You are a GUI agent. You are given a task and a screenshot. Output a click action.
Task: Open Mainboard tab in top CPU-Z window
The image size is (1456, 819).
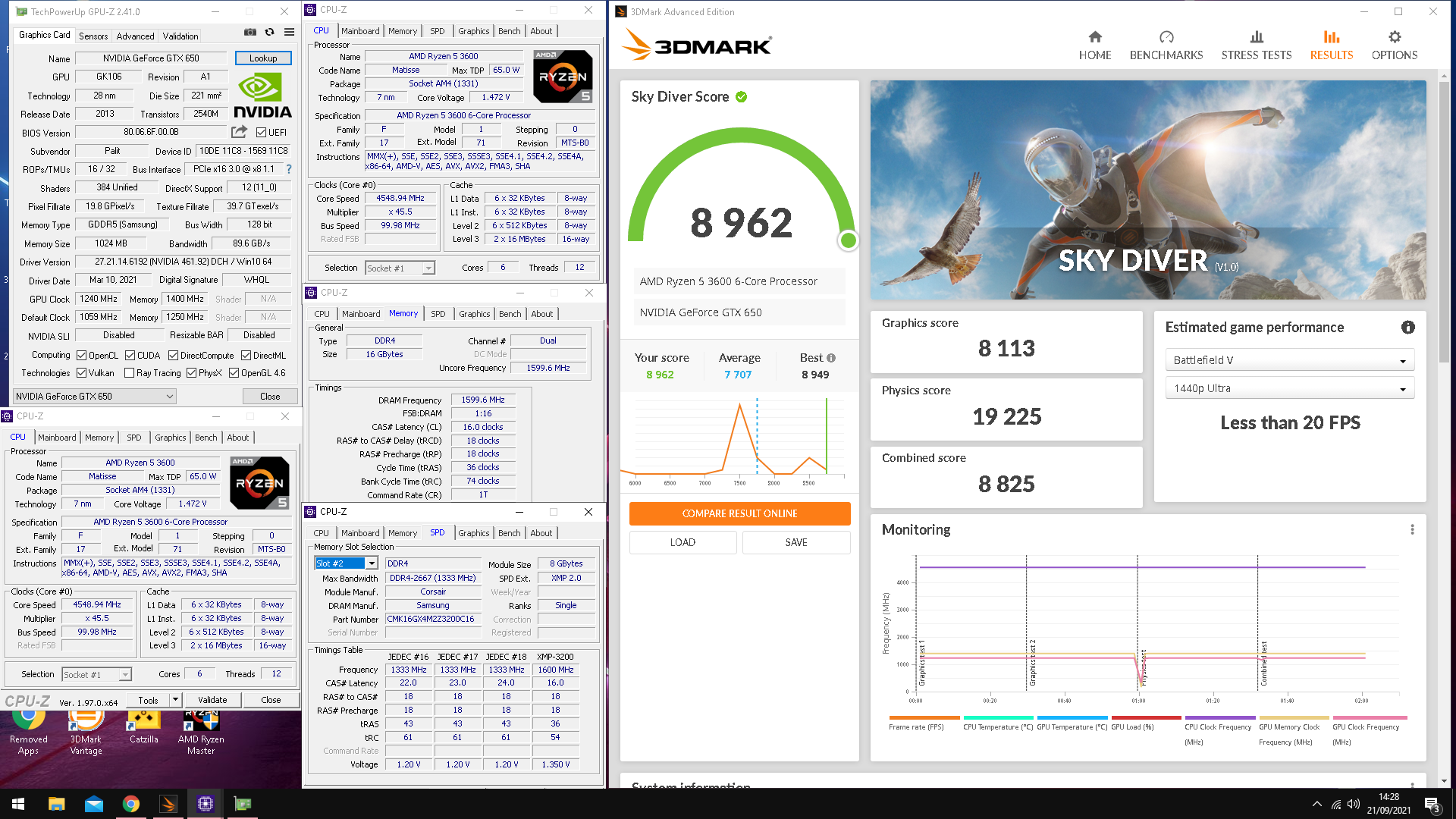tap(360, 31)
